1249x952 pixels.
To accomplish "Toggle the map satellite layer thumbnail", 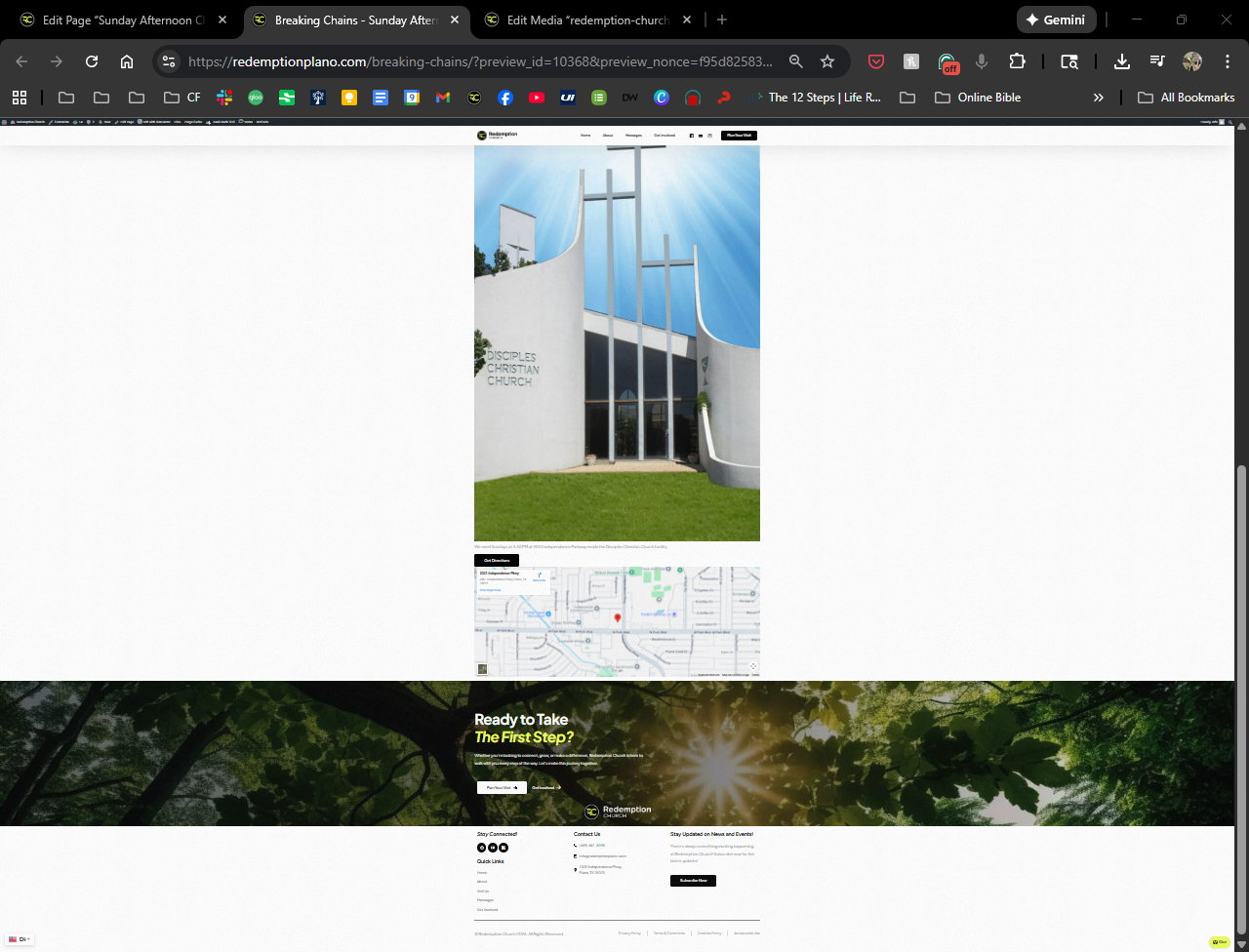I will click(482, 669).
